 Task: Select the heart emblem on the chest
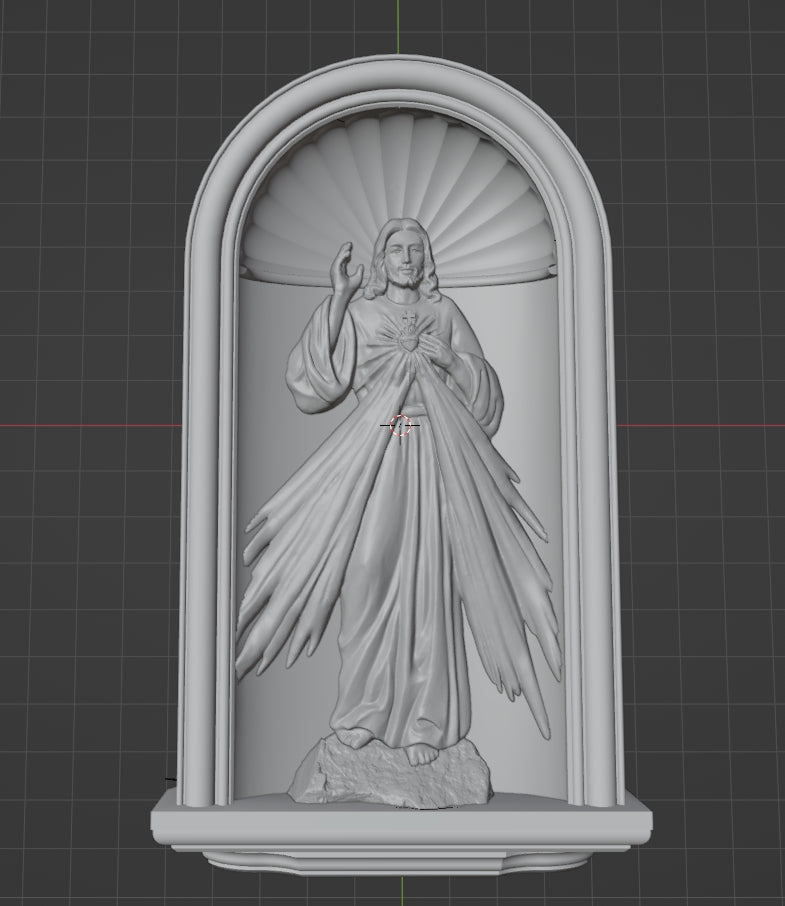(409, 343)
